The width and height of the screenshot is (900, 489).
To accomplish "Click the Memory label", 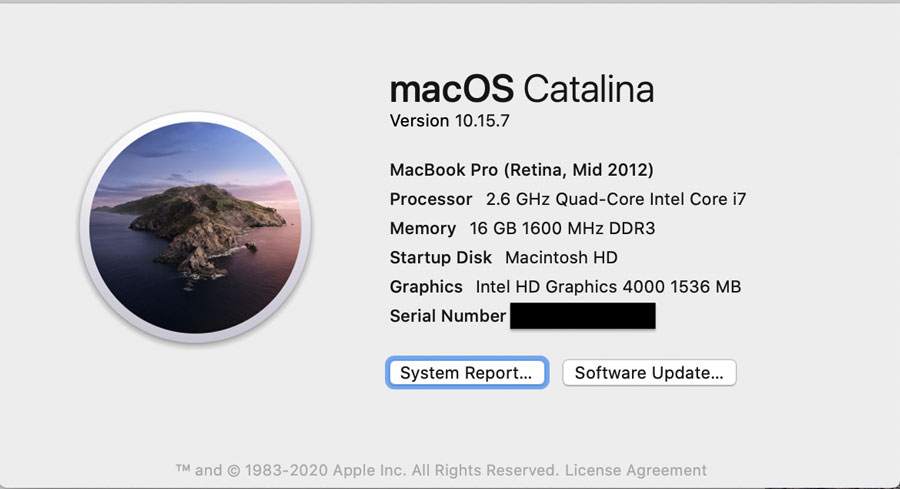I will 422,228.
